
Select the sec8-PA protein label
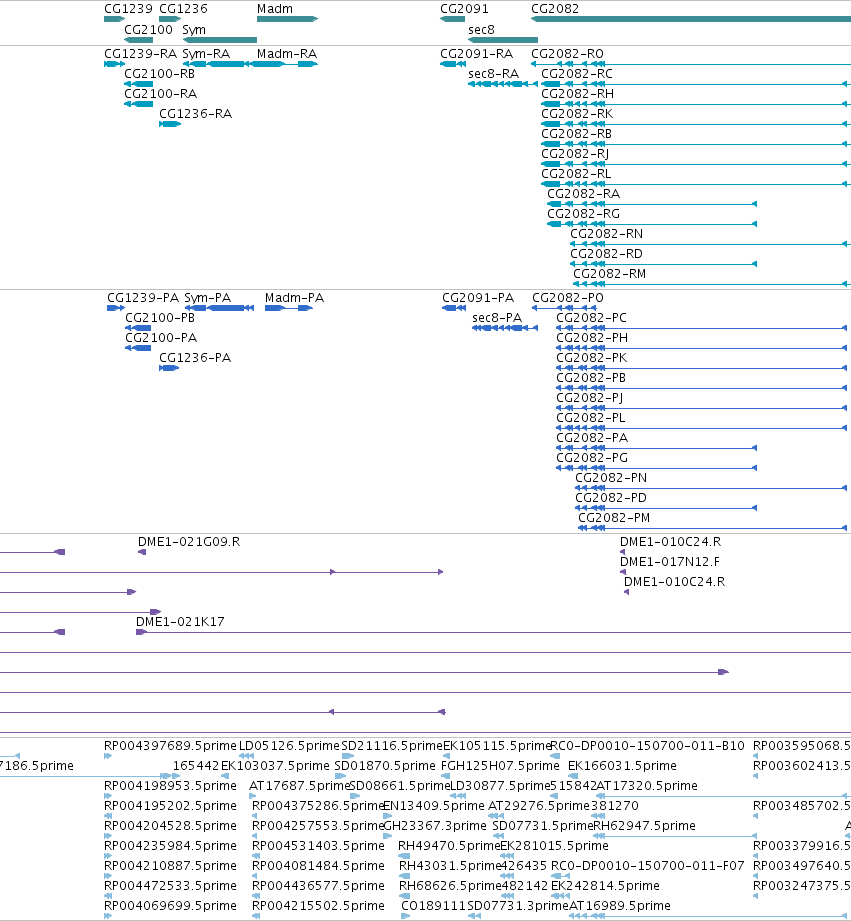click(x=497, y=318)
